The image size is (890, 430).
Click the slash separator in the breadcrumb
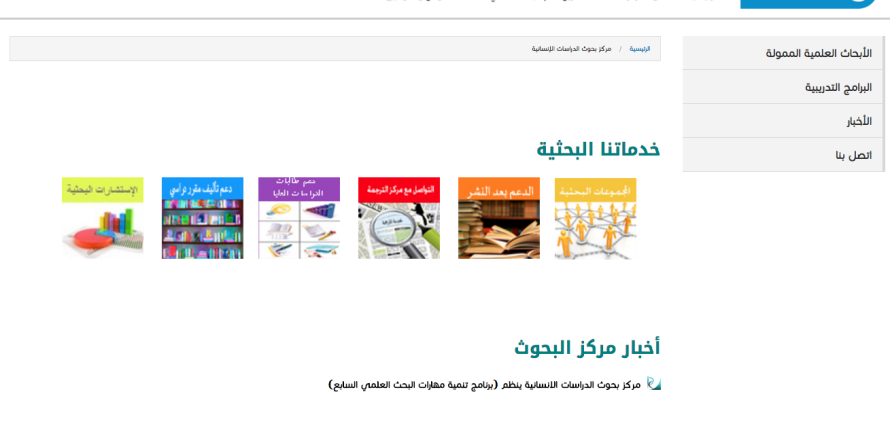click(x=620, y=49)
